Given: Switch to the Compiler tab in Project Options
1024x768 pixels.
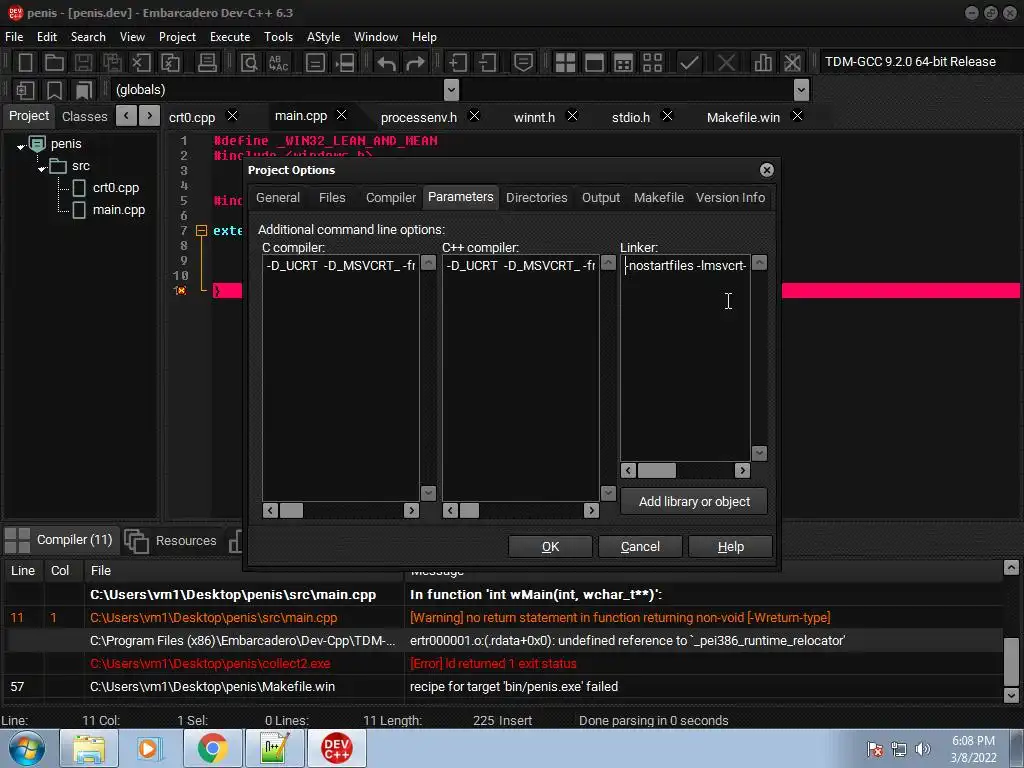Looking at the screenshot, I should [391, 197].
